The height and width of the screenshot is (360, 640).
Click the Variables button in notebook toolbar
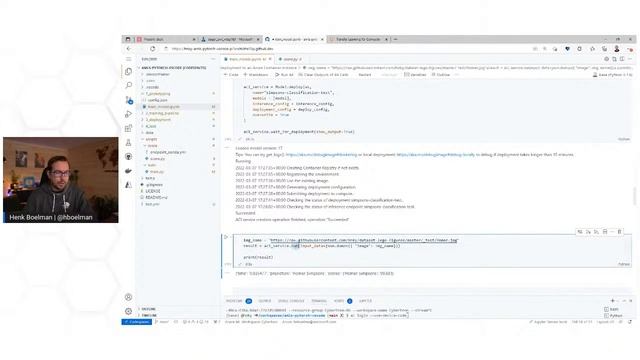tap(415, 75)
